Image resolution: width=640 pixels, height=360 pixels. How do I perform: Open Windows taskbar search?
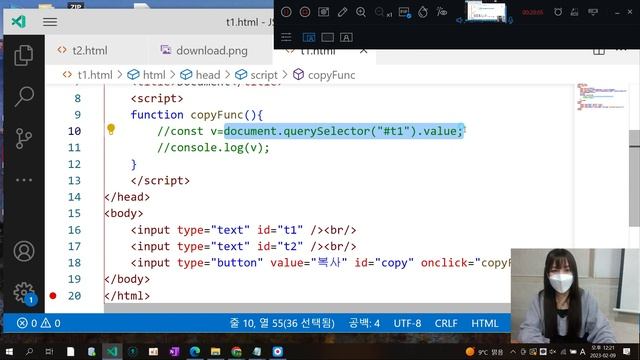click(29, 351)
